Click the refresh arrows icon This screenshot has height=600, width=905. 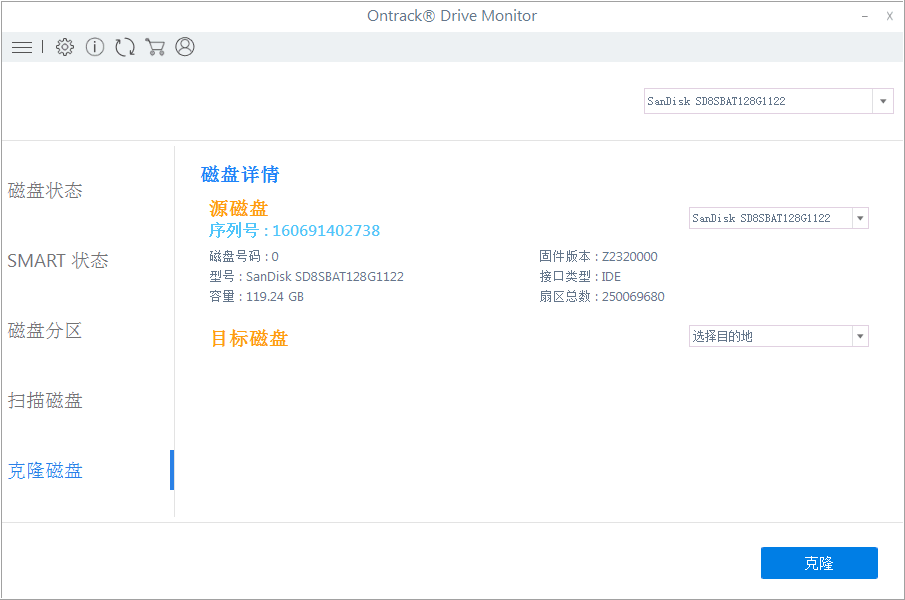click(x=125, y=47)
